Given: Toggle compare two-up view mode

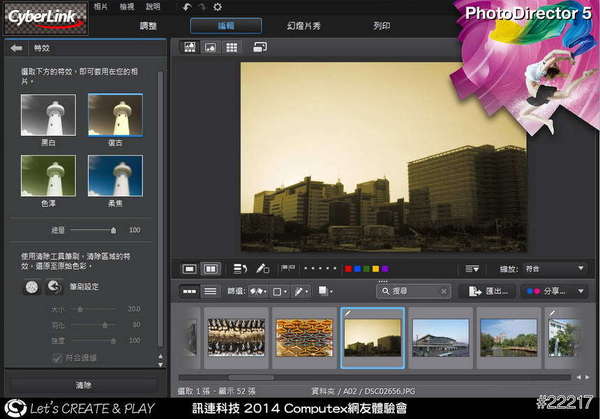Looking at the screenshot, I should point(210,269).
